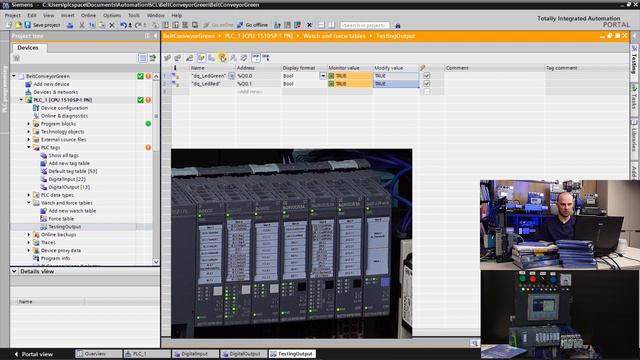
Task: Click the open project icon
Action: pyautogui.click(x=18, y=25)
